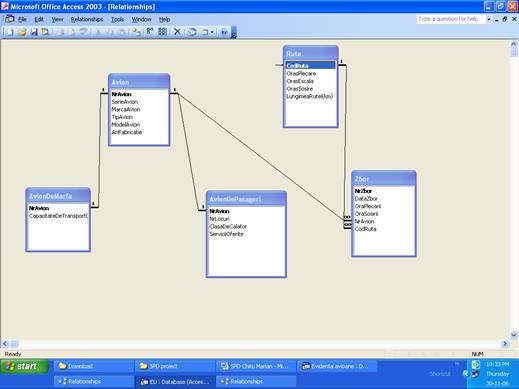Viewport: 519px width, 389px height.
Task: Click the horizontal scrollbar right arrow
Action: coord(505,343)
